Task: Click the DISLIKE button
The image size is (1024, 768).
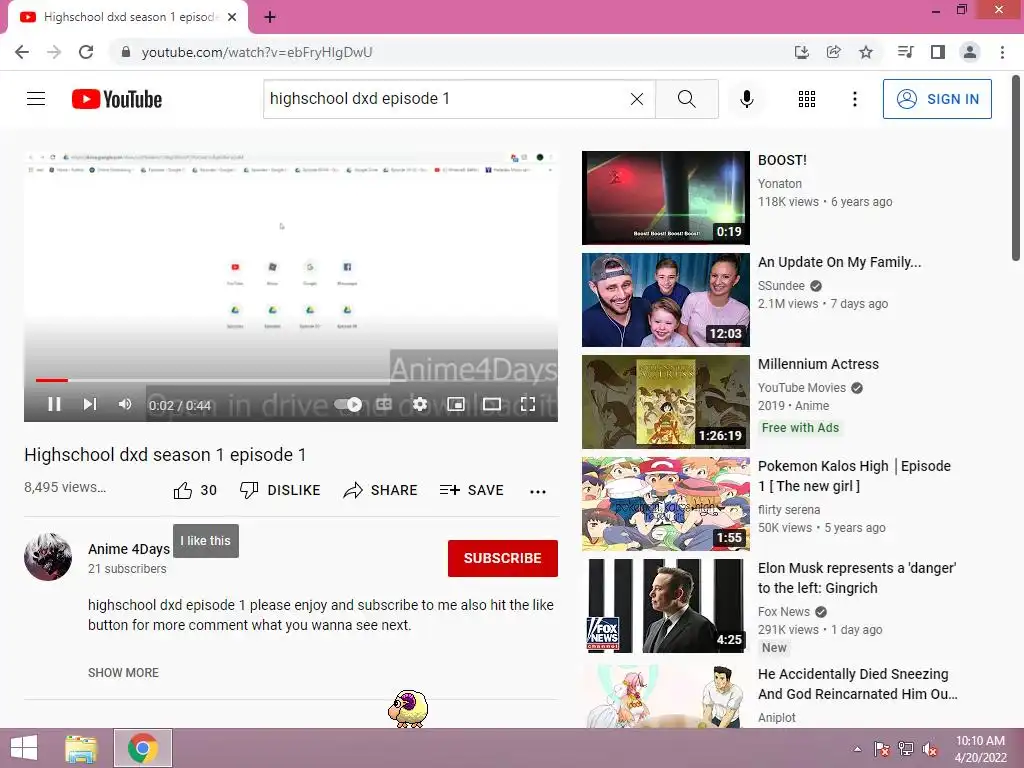Action: pos(280,490)
